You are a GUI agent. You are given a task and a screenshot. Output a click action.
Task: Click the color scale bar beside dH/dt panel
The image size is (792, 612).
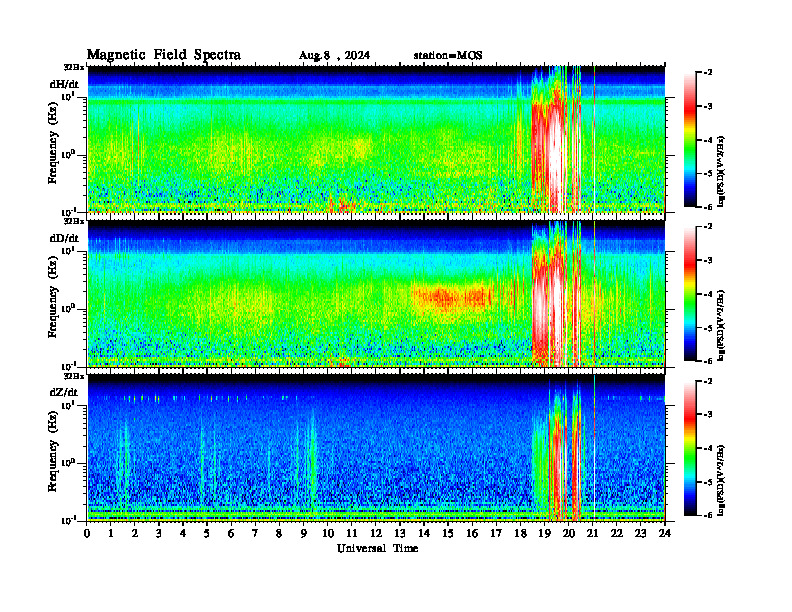(x=689, y=140)
